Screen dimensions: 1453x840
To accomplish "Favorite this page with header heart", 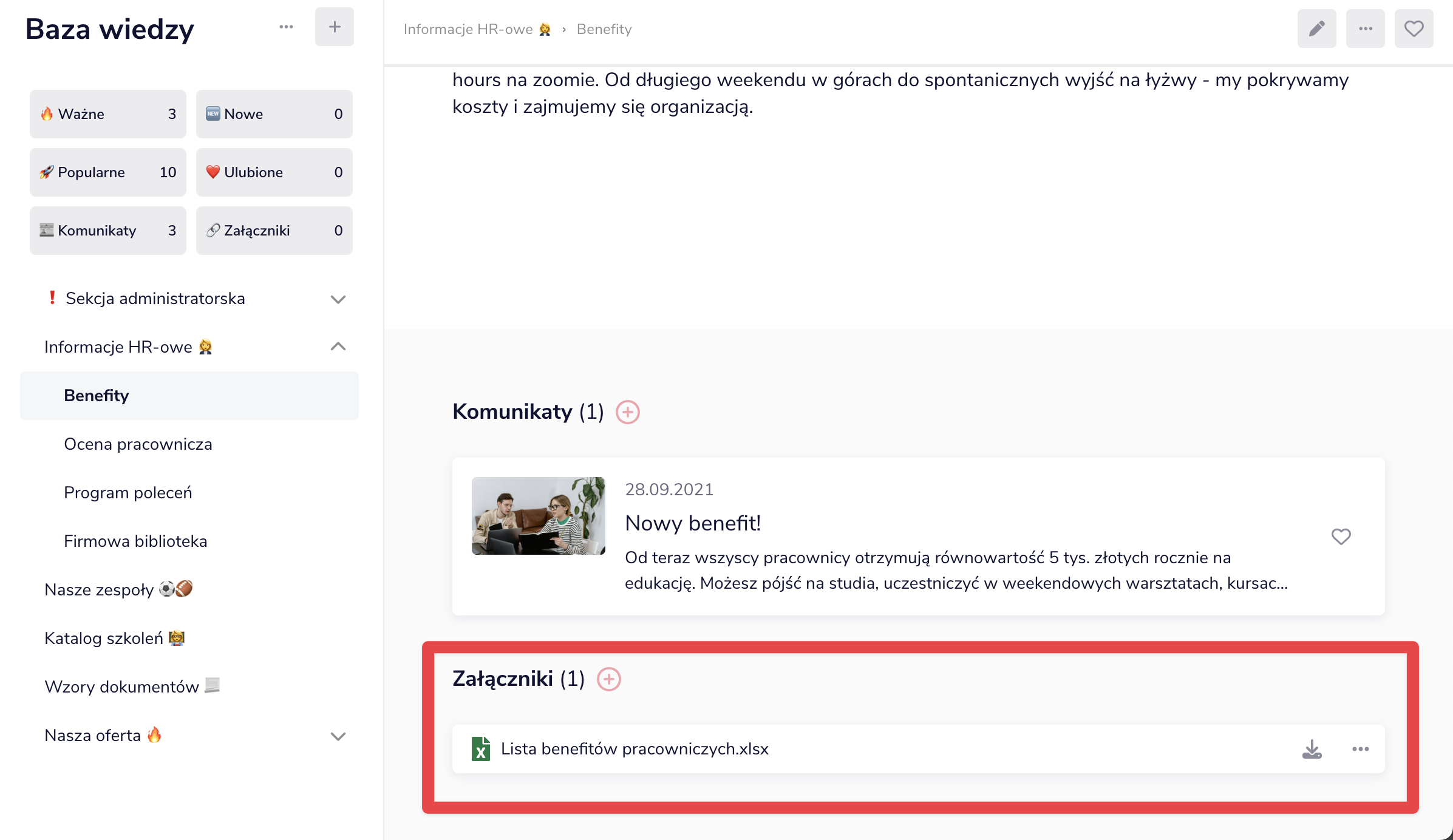I will (1414, 29).
